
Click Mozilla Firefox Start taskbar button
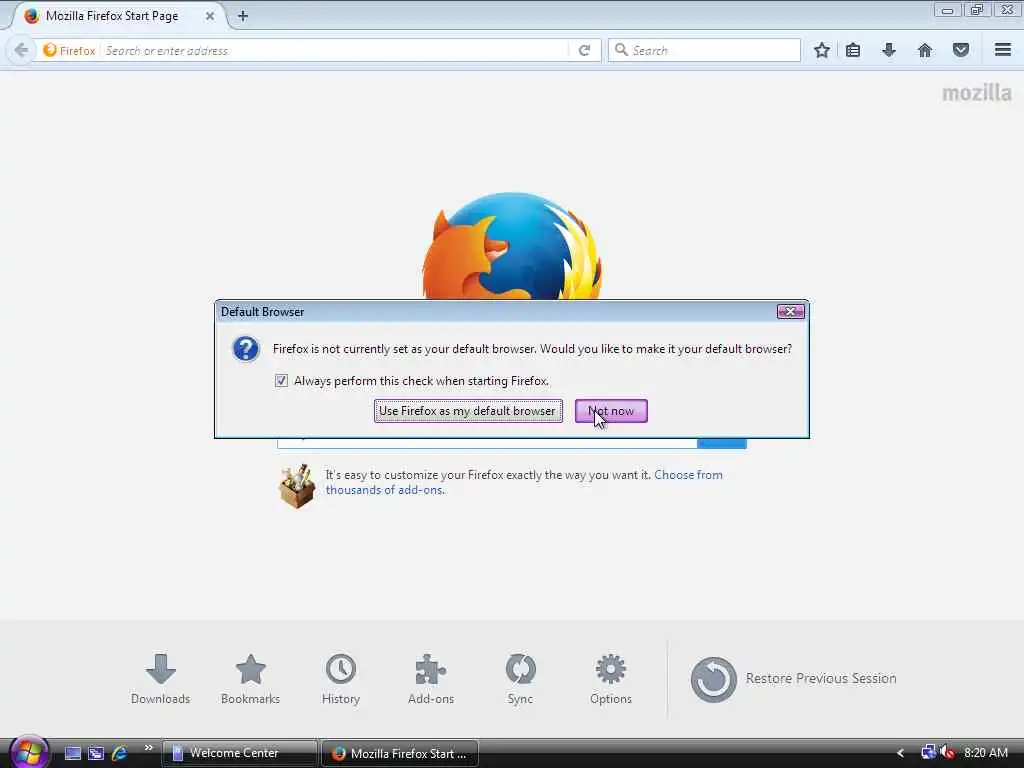tap(400, 753)
